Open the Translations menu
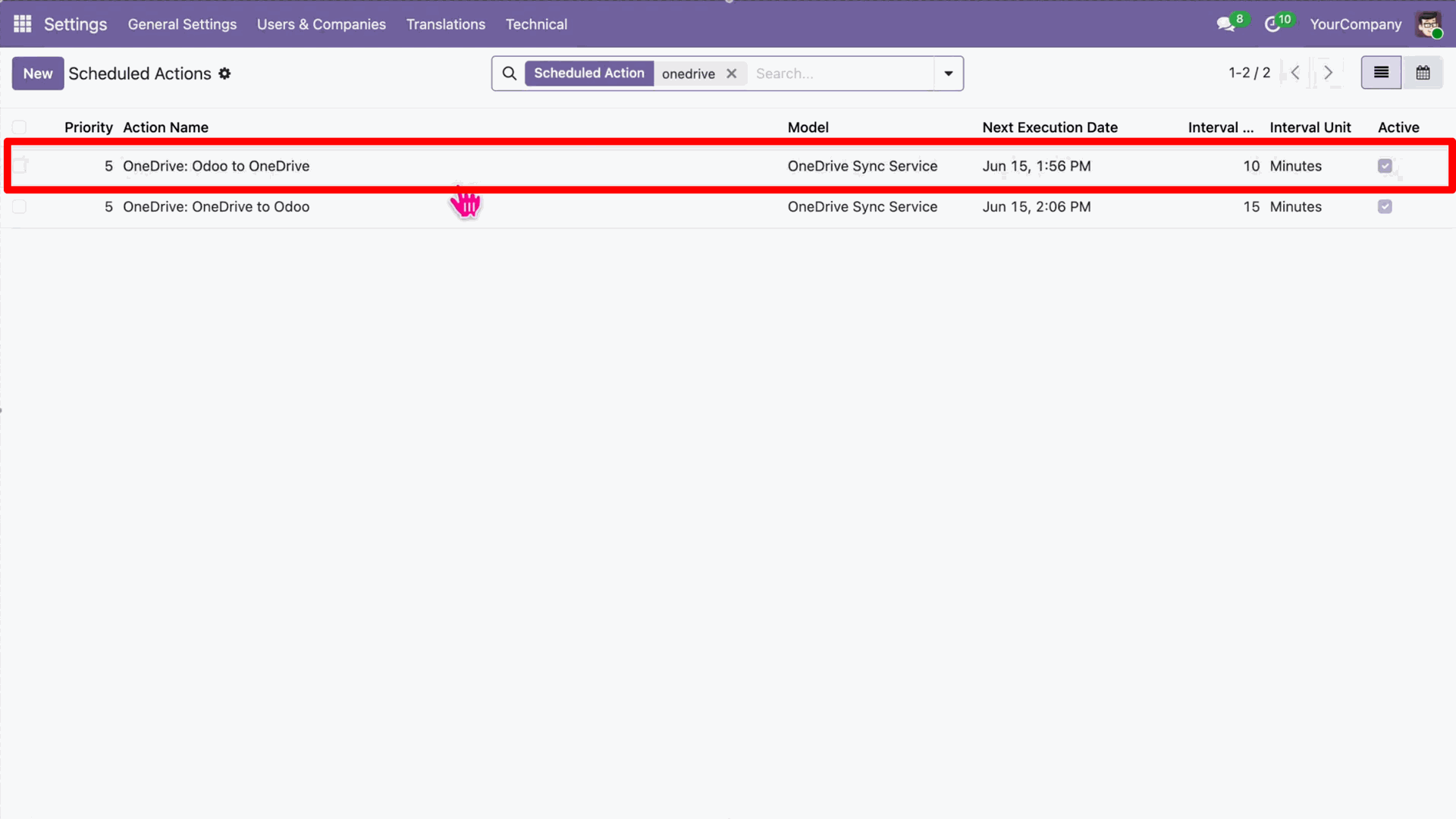The width and height of the screenshot is (1456, 819). click(446, 24)
